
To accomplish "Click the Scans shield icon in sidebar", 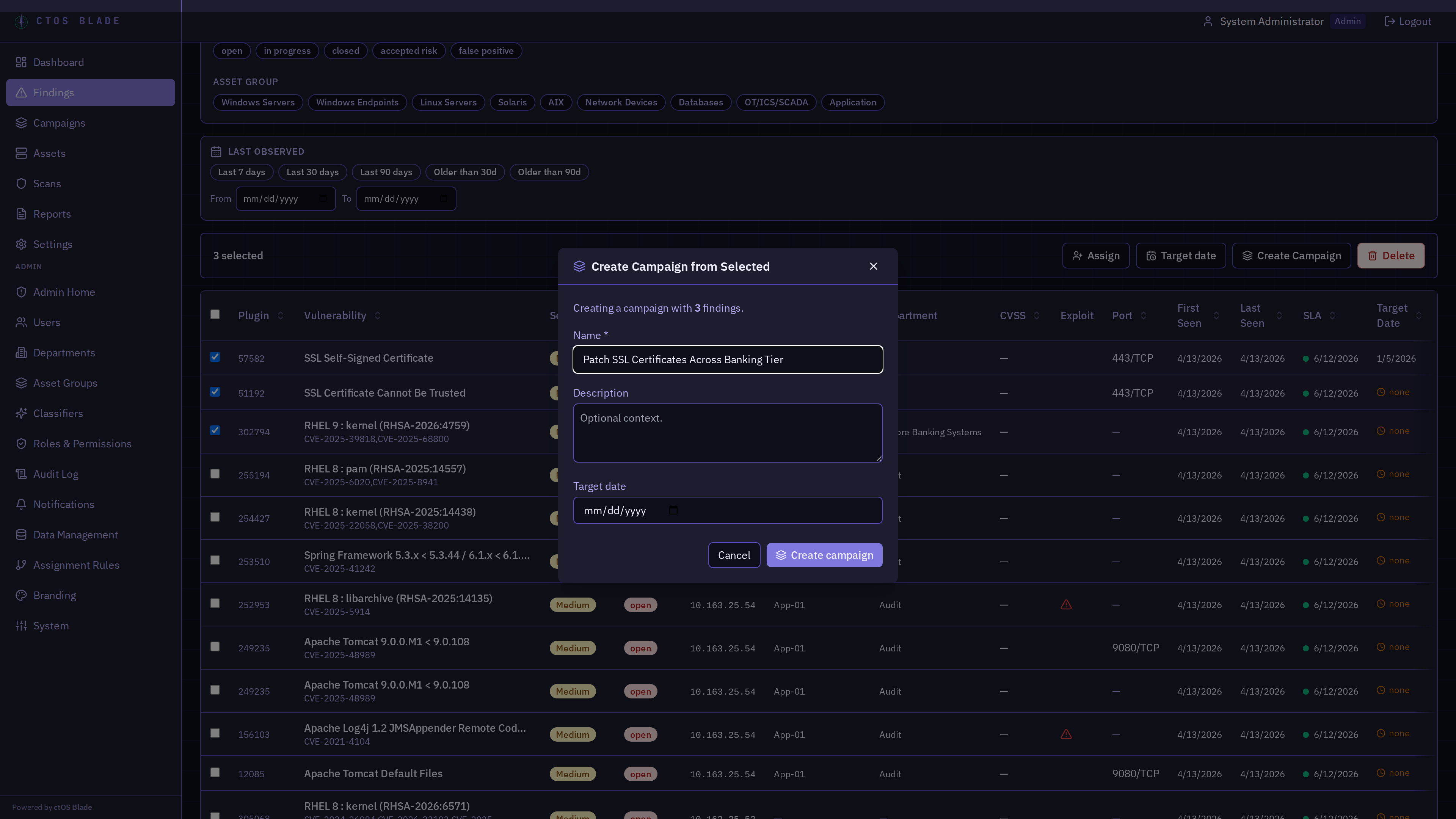I will click(x=21, y=184).
